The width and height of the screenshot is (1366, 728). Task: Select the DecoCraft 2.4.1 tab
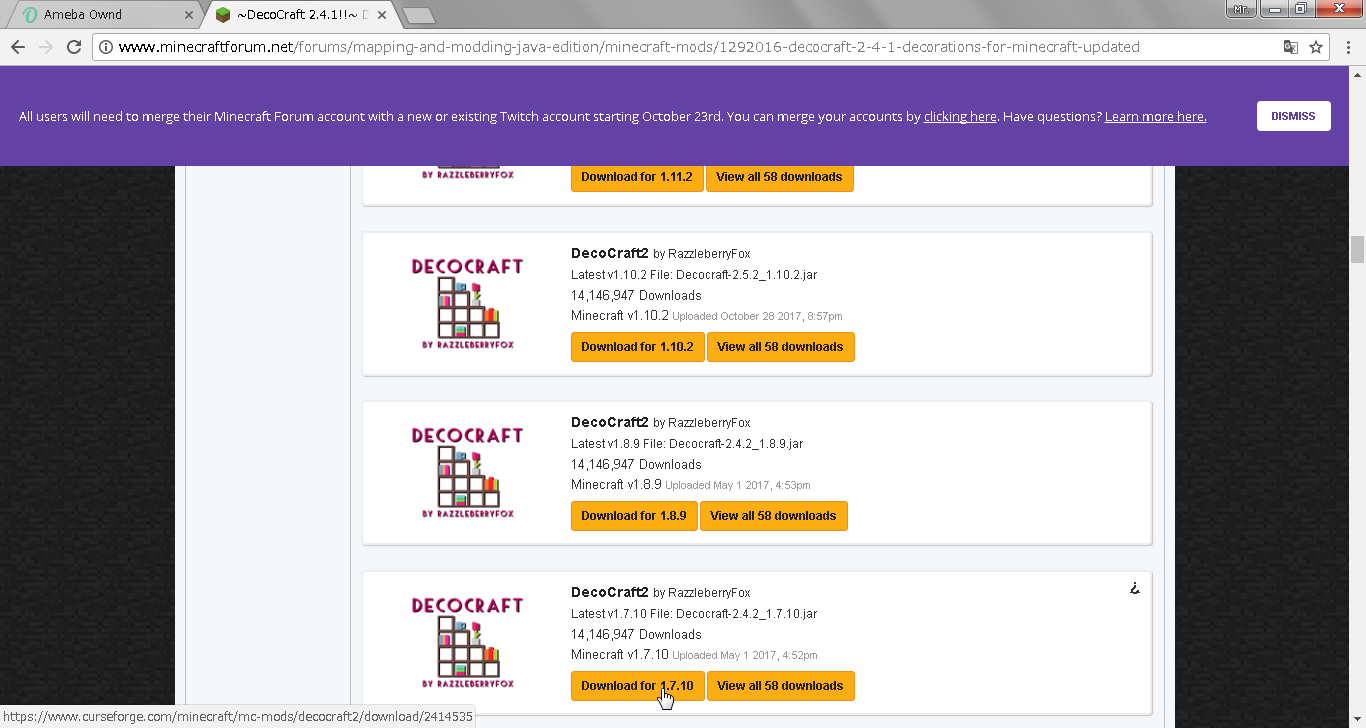(300, 15)
